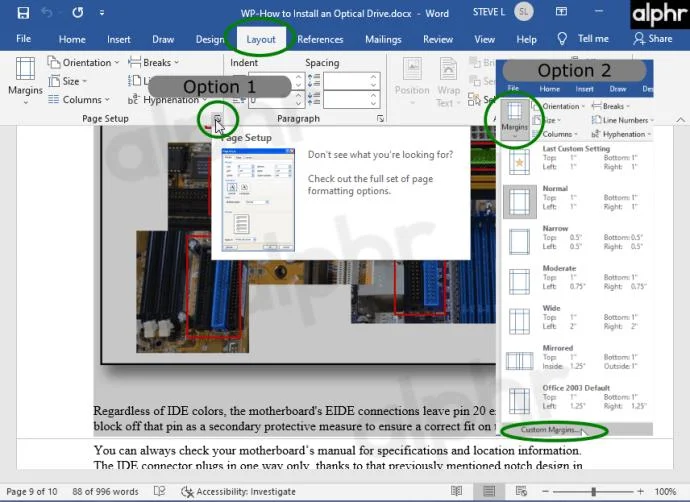Click the 88 of 996 words counter

click(x=105, y=491)
